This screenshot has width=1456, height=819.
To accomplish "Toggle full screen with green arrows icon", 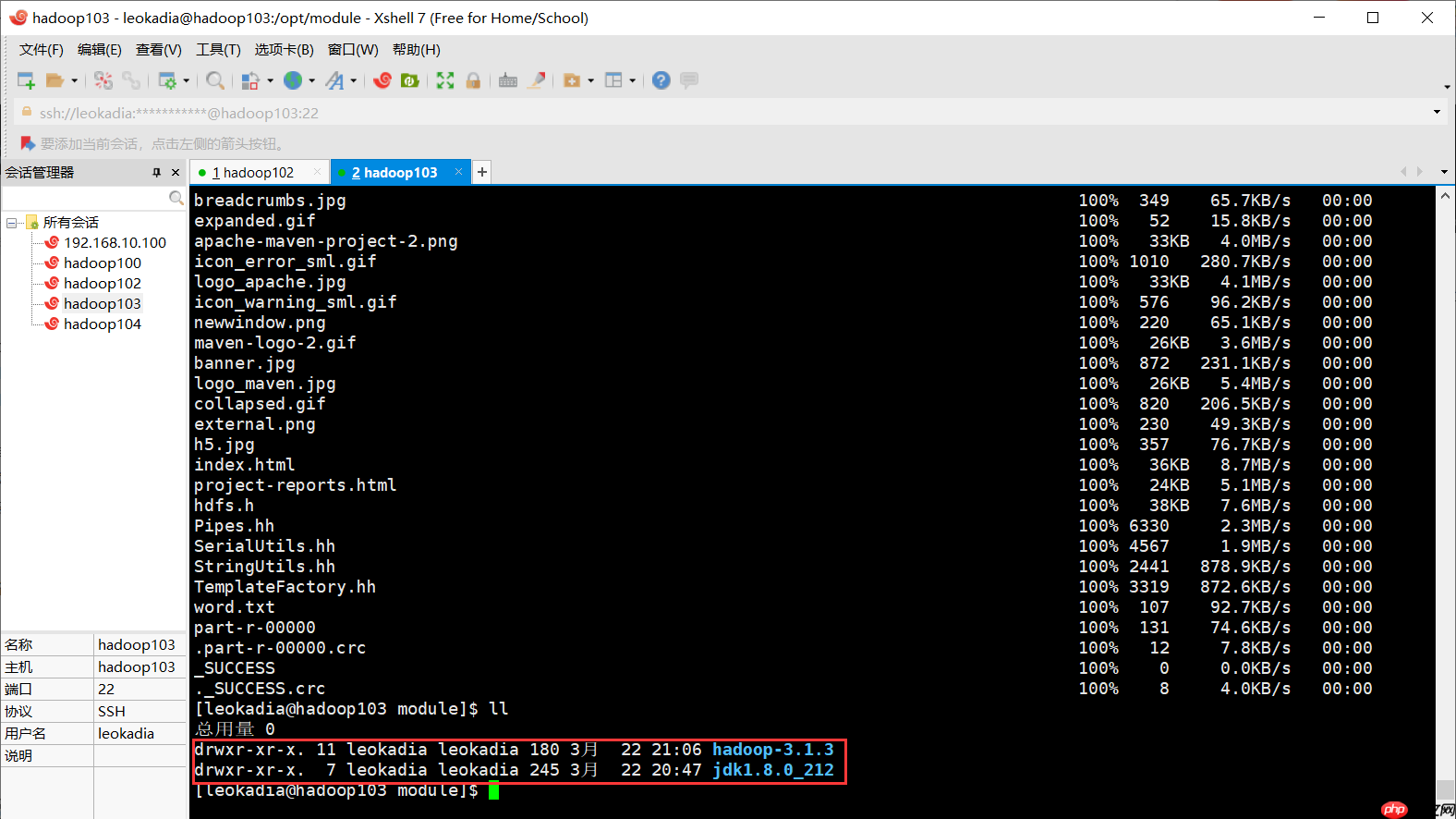I will (x=445, y=80).
